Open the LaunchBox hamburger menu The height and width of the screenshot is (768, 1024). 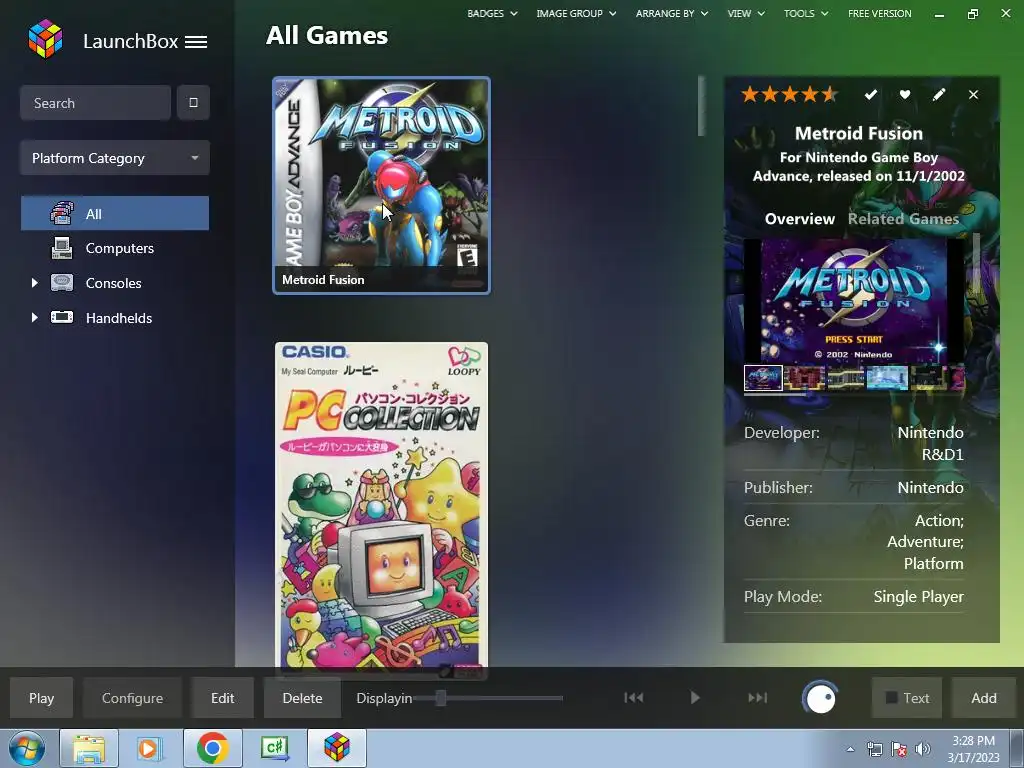pos(196,42)
